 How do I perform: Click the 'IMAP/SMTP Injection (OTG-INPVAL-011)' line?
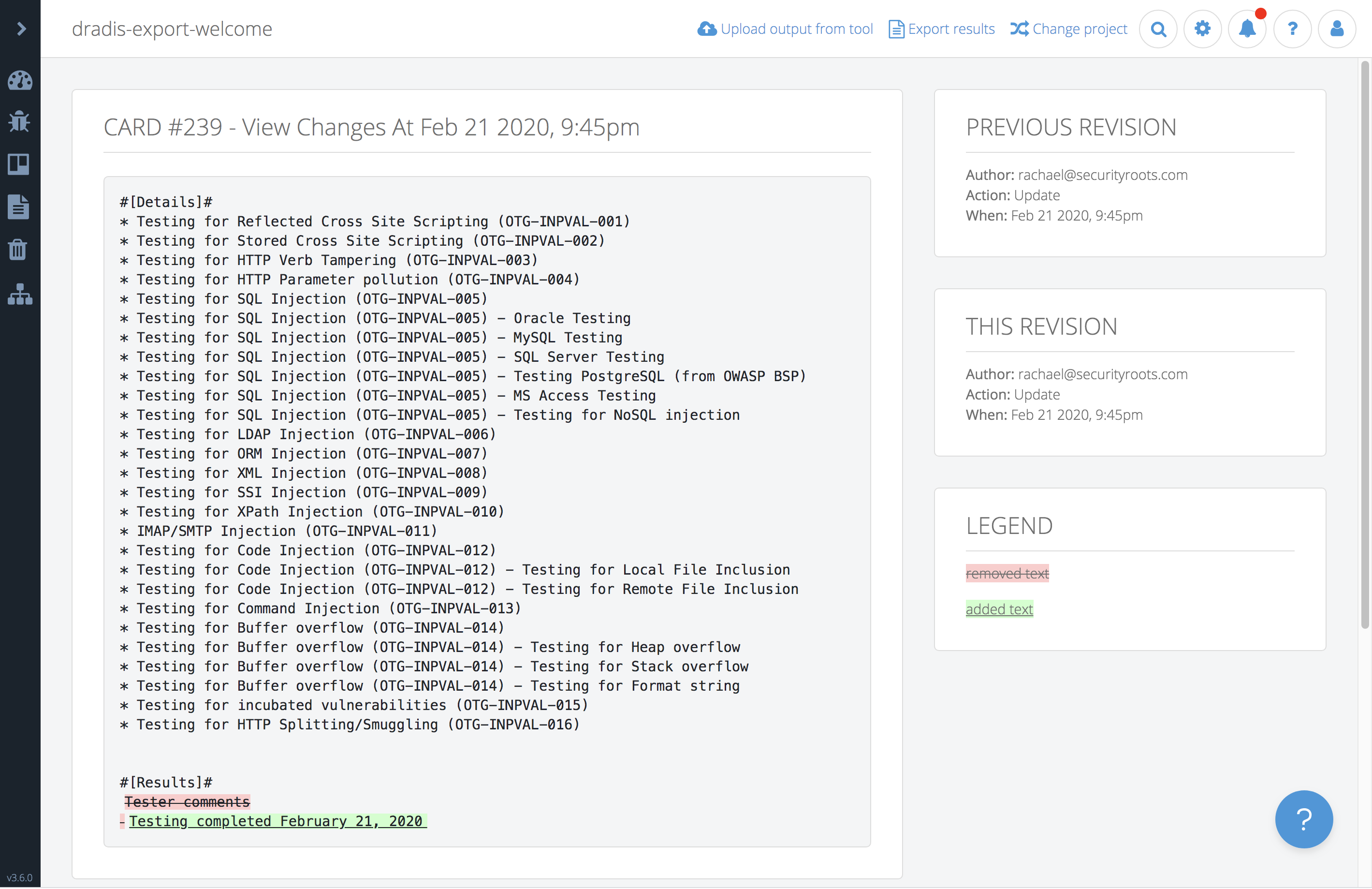pyautogui.click(x=278, y=531)
